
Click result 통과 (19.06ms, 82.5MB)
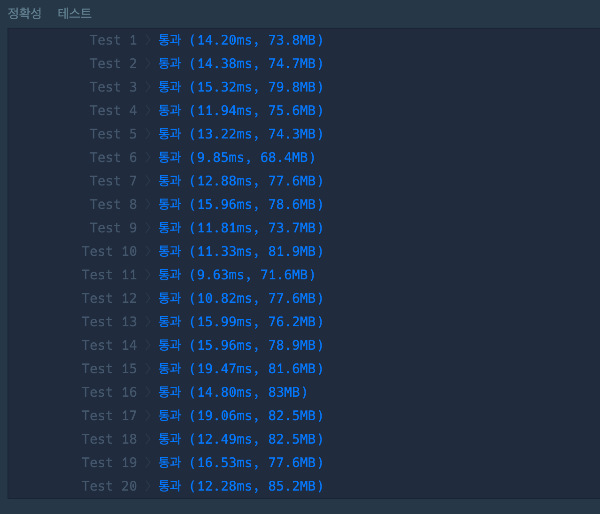click(241, 416)
